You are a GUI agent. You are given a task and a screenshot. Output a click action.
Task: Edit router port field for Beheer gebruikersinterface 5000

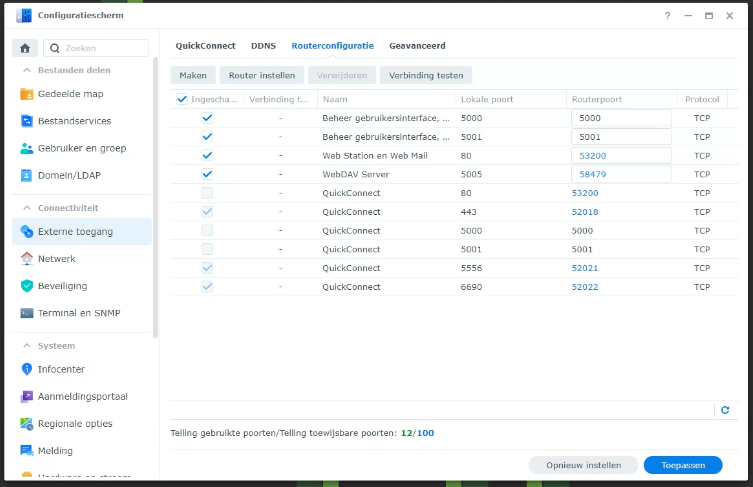point(621,118)
